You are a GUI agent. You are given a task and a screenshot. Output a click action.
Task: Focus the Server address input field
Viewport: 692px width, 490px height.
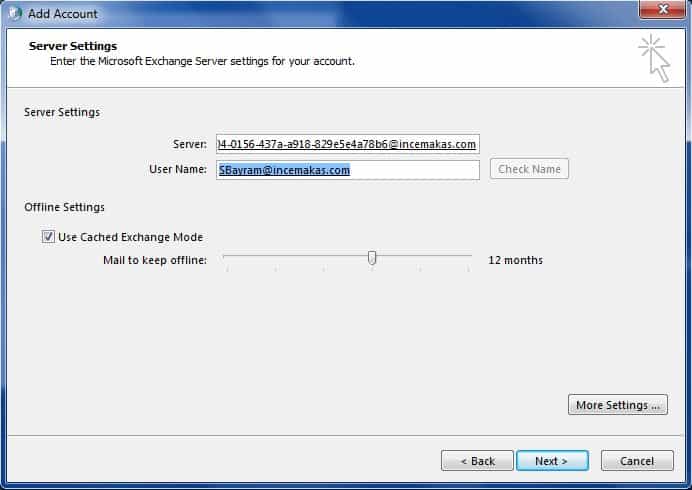[x=347, y=144]
